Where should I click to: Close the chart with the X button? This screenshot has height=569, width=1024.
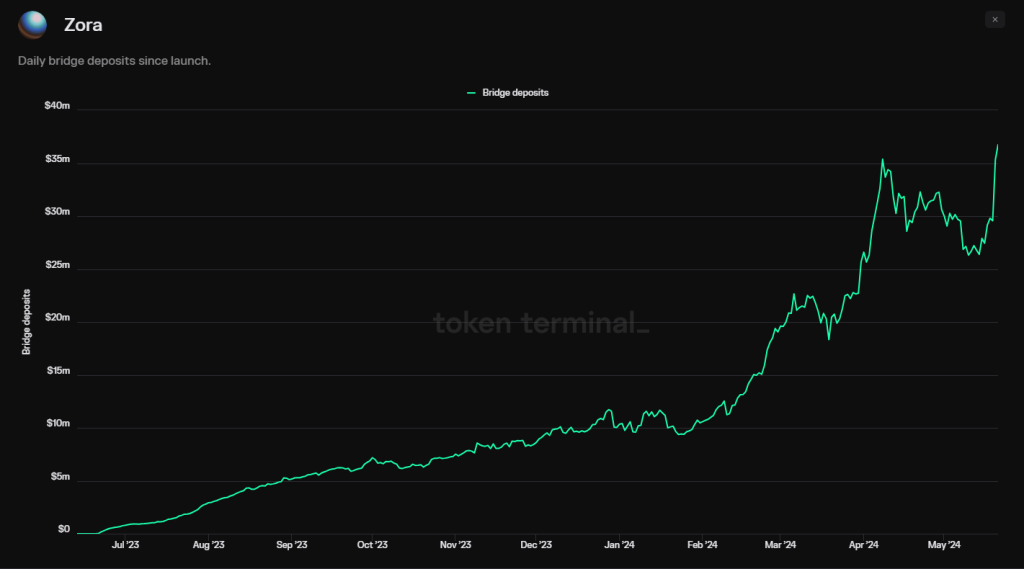coord(994,20)
